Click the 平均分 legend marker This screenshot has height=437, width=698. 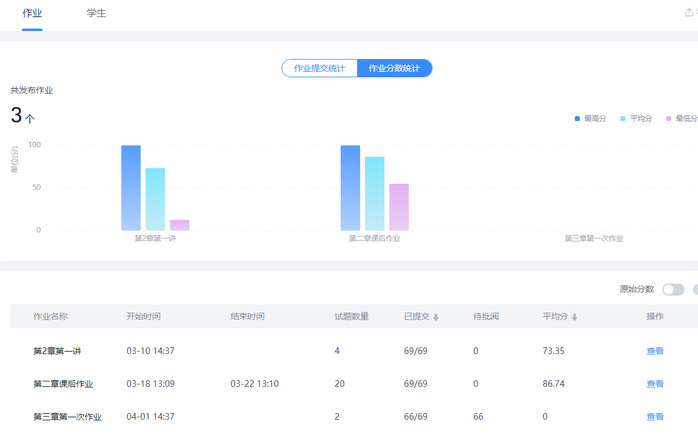623,118
